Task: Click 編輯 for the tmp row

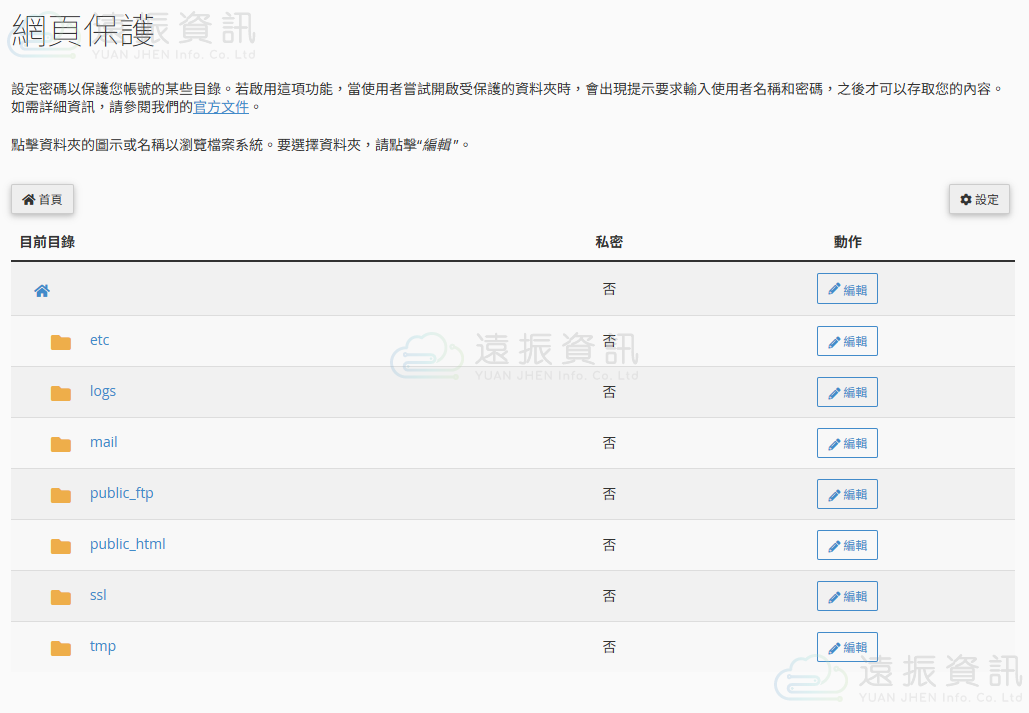Action: 847,648
